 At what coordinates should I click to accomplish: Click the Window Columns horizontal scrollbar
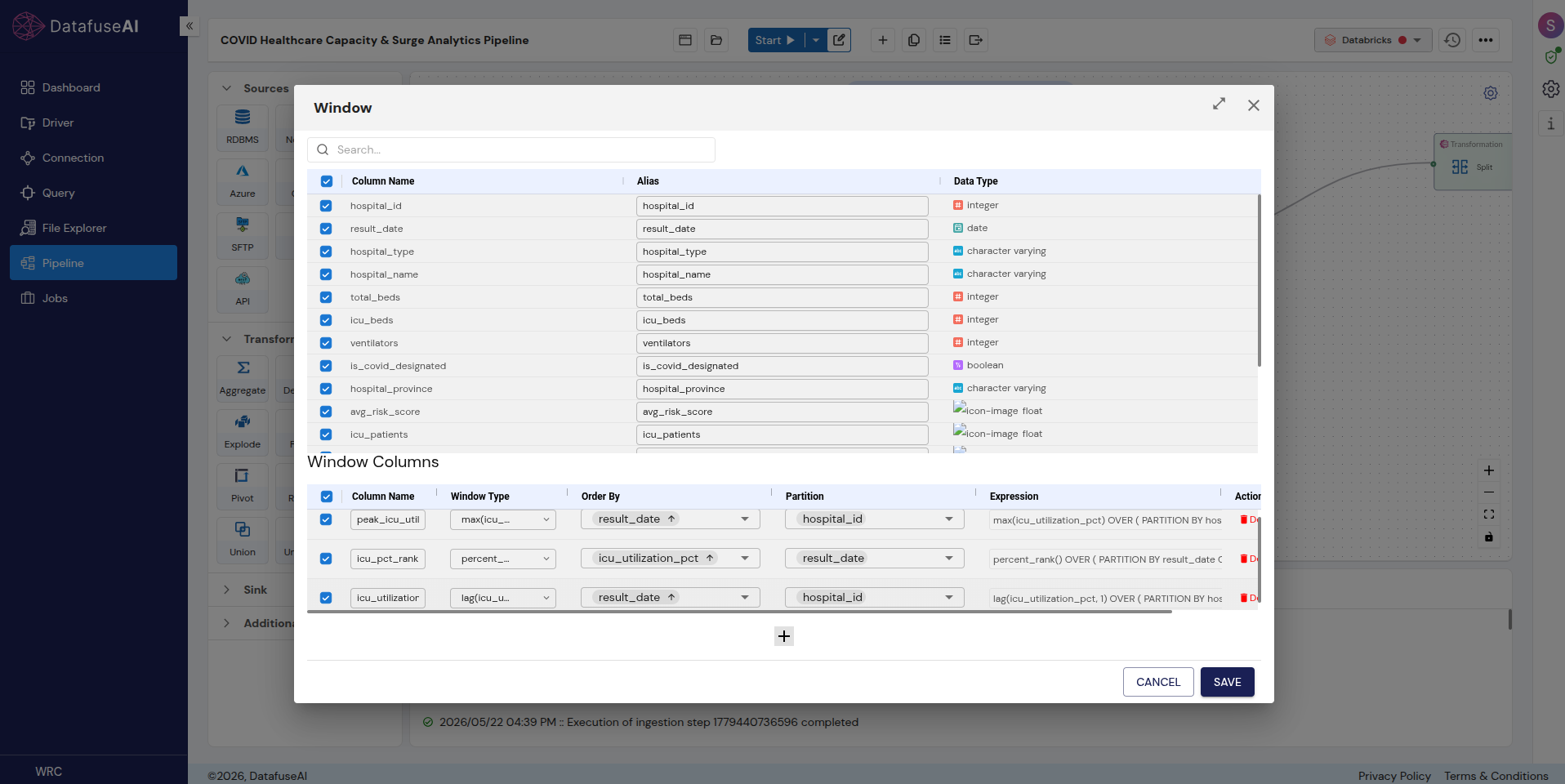[x=739, y=612]
